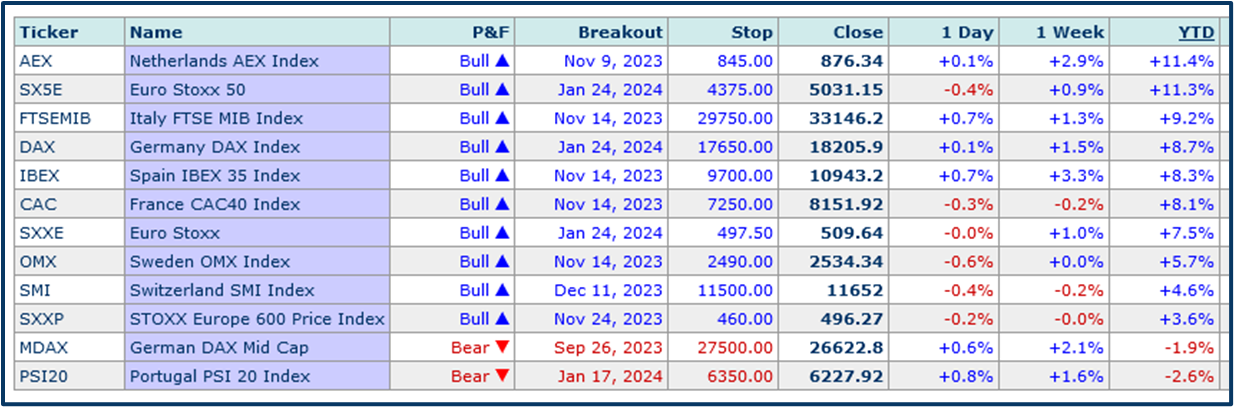Click the Bull triangle for Euro Stoxx 50

point(502,90)
